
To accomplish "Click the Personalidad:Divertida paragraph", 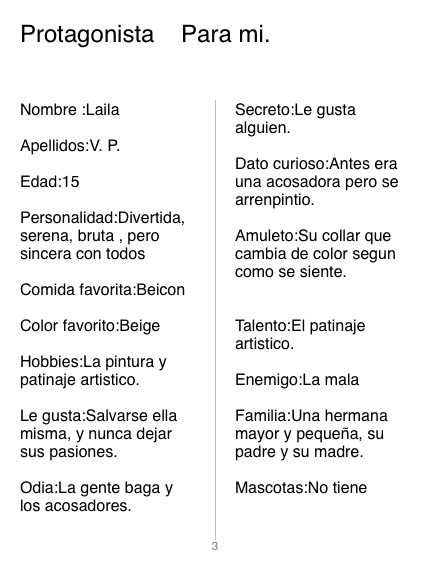I will click(103, 236).
